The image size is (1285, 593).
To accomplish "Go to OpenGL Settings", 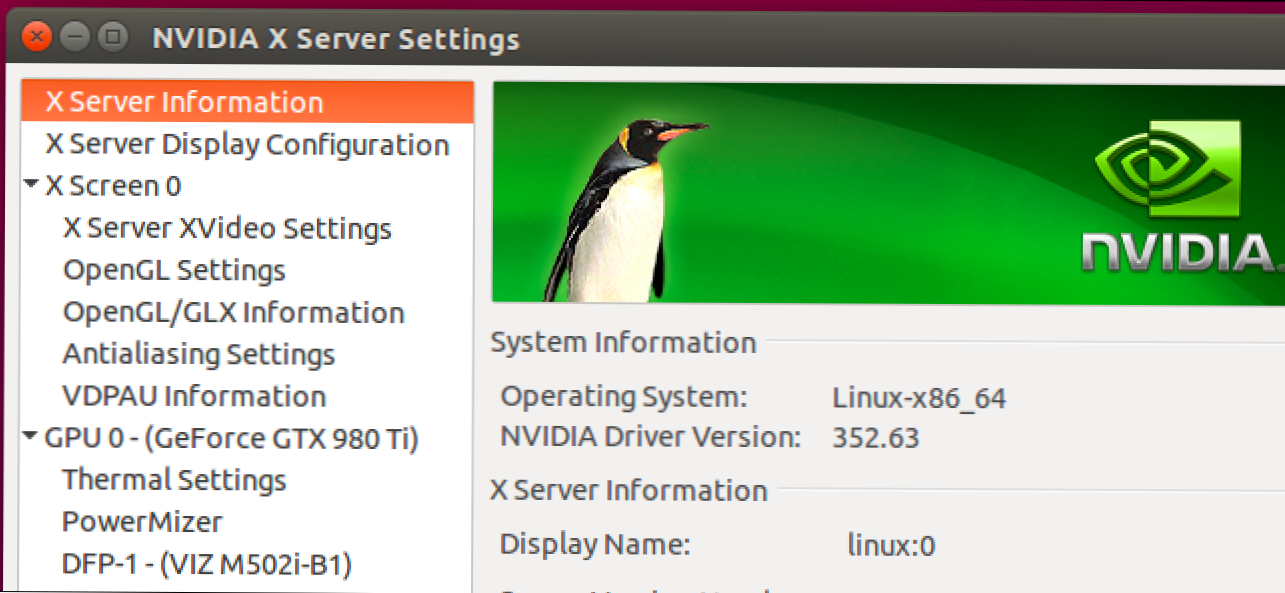I will [174, 271].
